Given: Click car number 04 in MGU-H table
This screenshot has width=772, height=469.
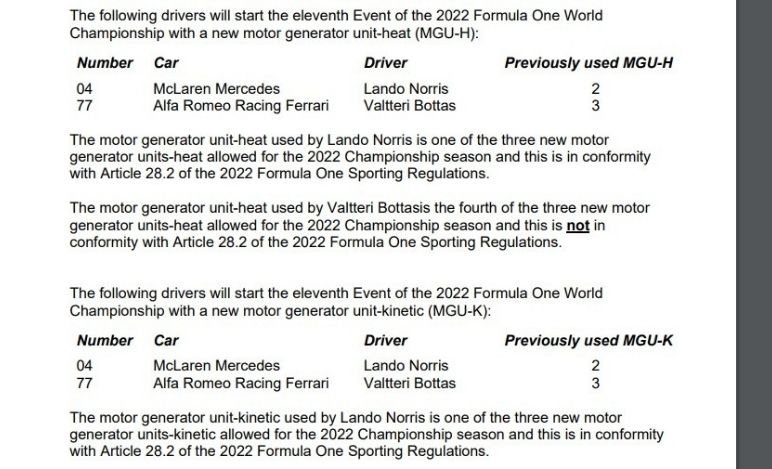Looking at the screenshot, I should coord(85,89).
